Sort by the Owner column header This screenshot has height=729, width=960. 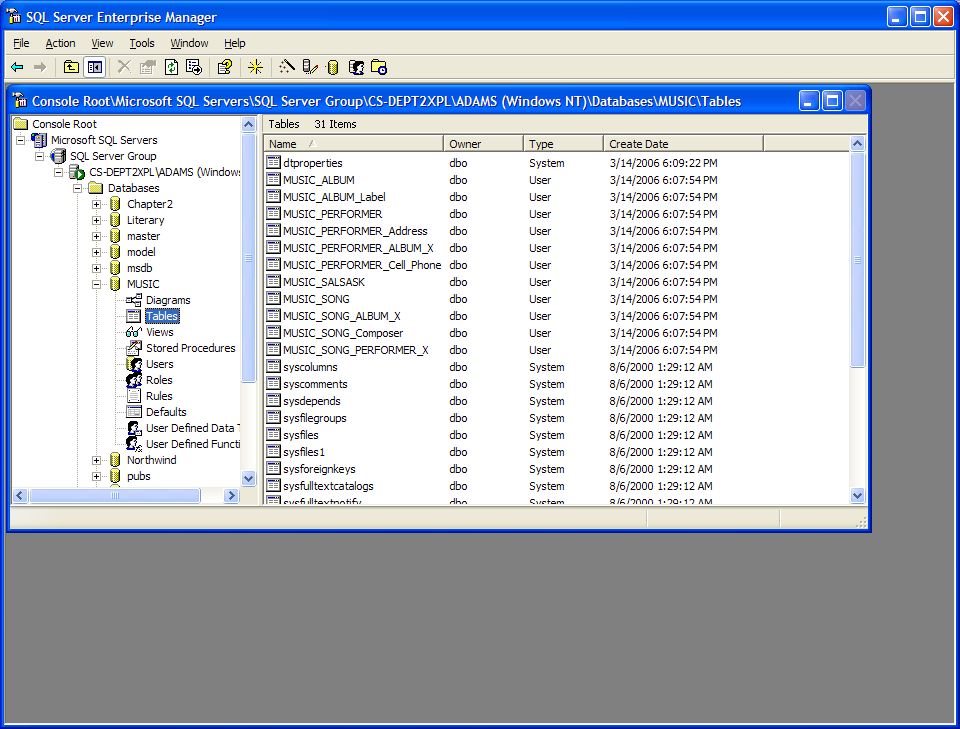click(x=483, y=144)
